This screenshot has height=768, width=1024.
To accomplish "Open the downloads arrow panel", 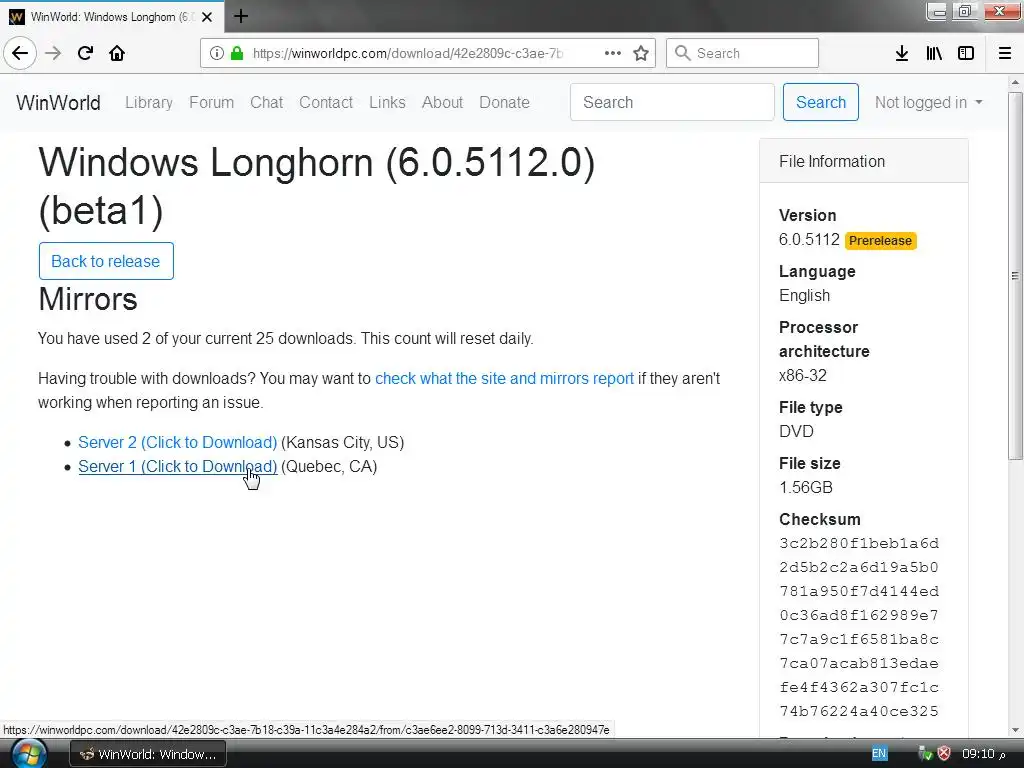I will click(902, 53).
